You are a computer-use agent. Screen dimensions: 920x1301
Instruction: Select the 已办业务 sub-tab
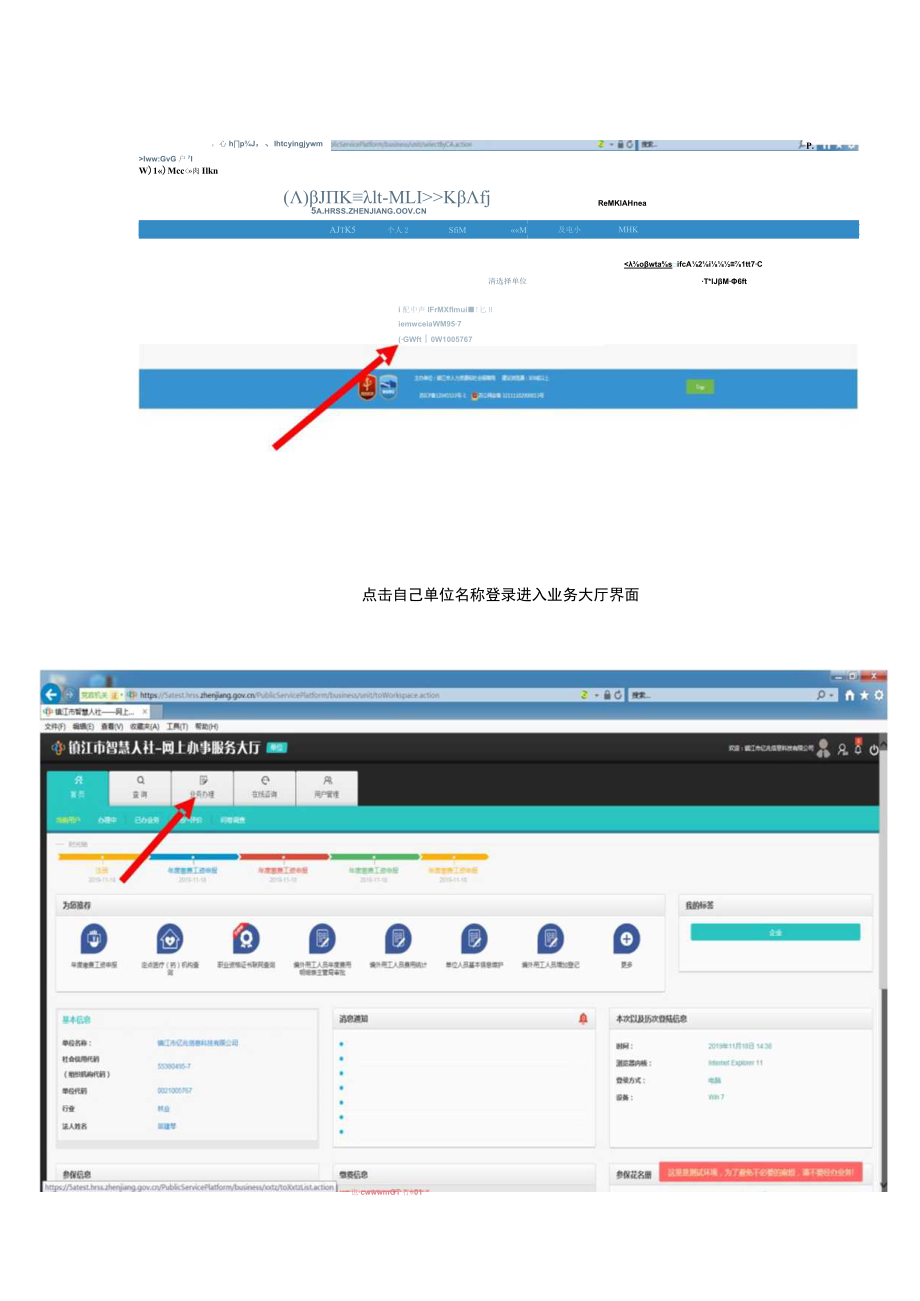tap(146, 820)
